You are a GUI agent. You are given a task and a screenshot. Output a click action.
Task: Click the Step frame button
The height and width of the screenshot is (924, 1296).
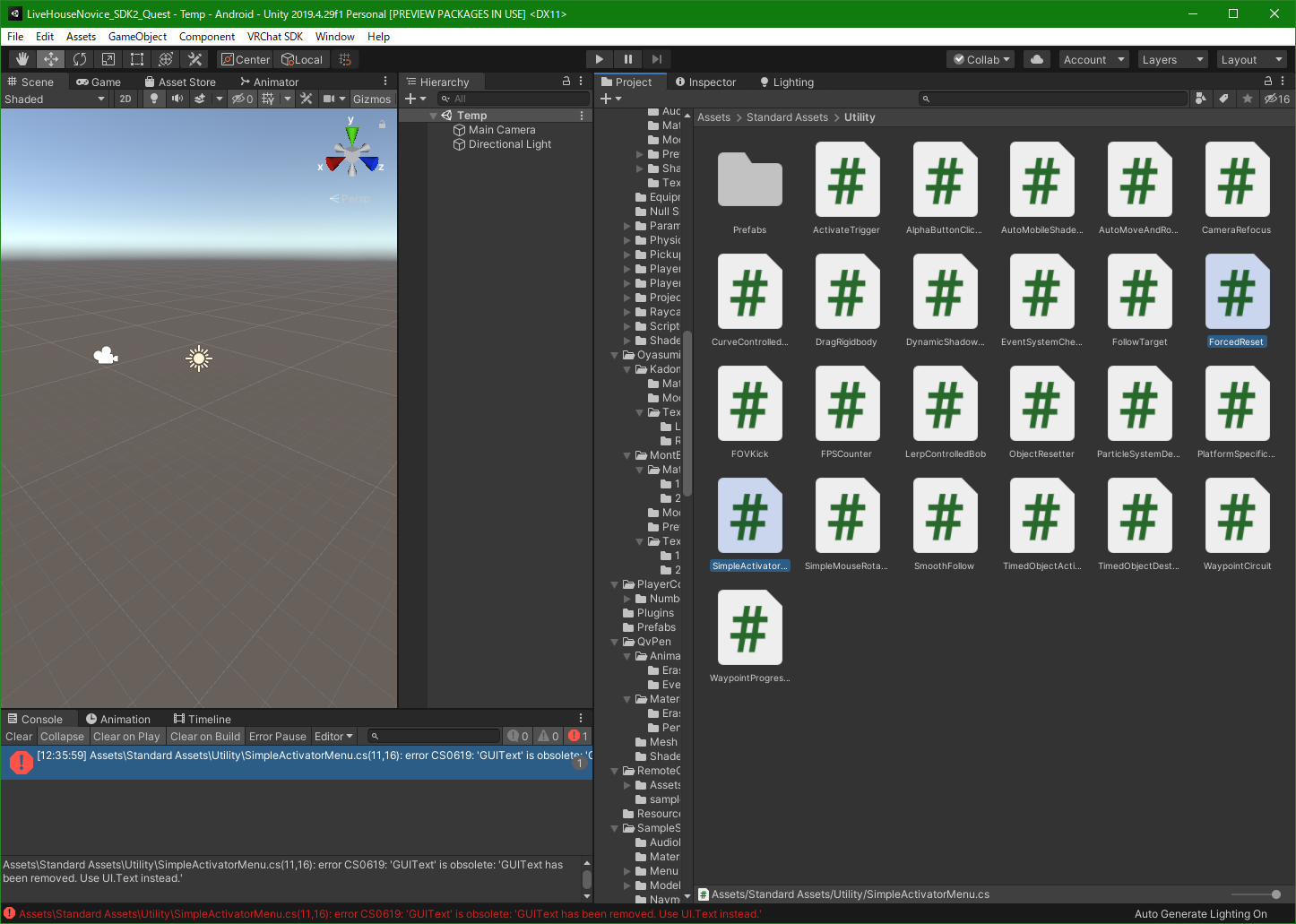(x=657, y=59)
